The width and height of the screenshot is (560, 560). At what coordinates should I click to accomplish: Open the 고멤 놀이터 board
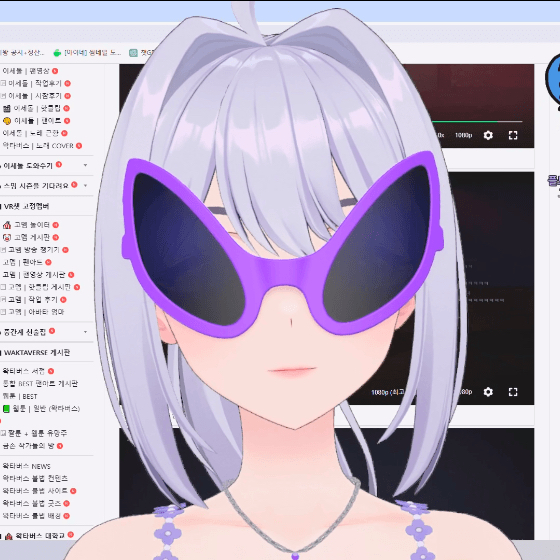(x=31, y=225)
